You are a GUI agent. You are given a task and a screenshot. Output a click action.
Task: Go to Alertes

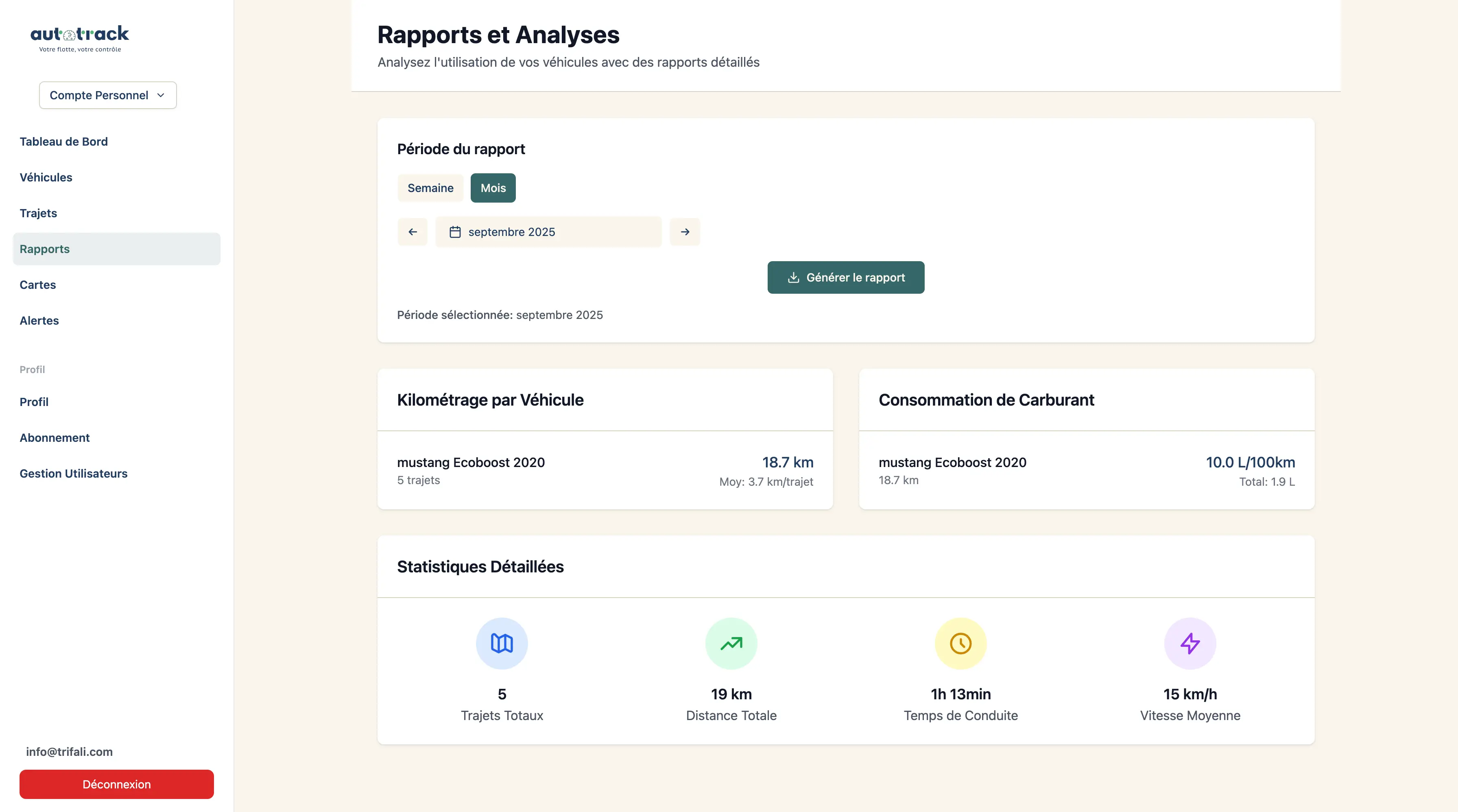[x=117, y=320]
